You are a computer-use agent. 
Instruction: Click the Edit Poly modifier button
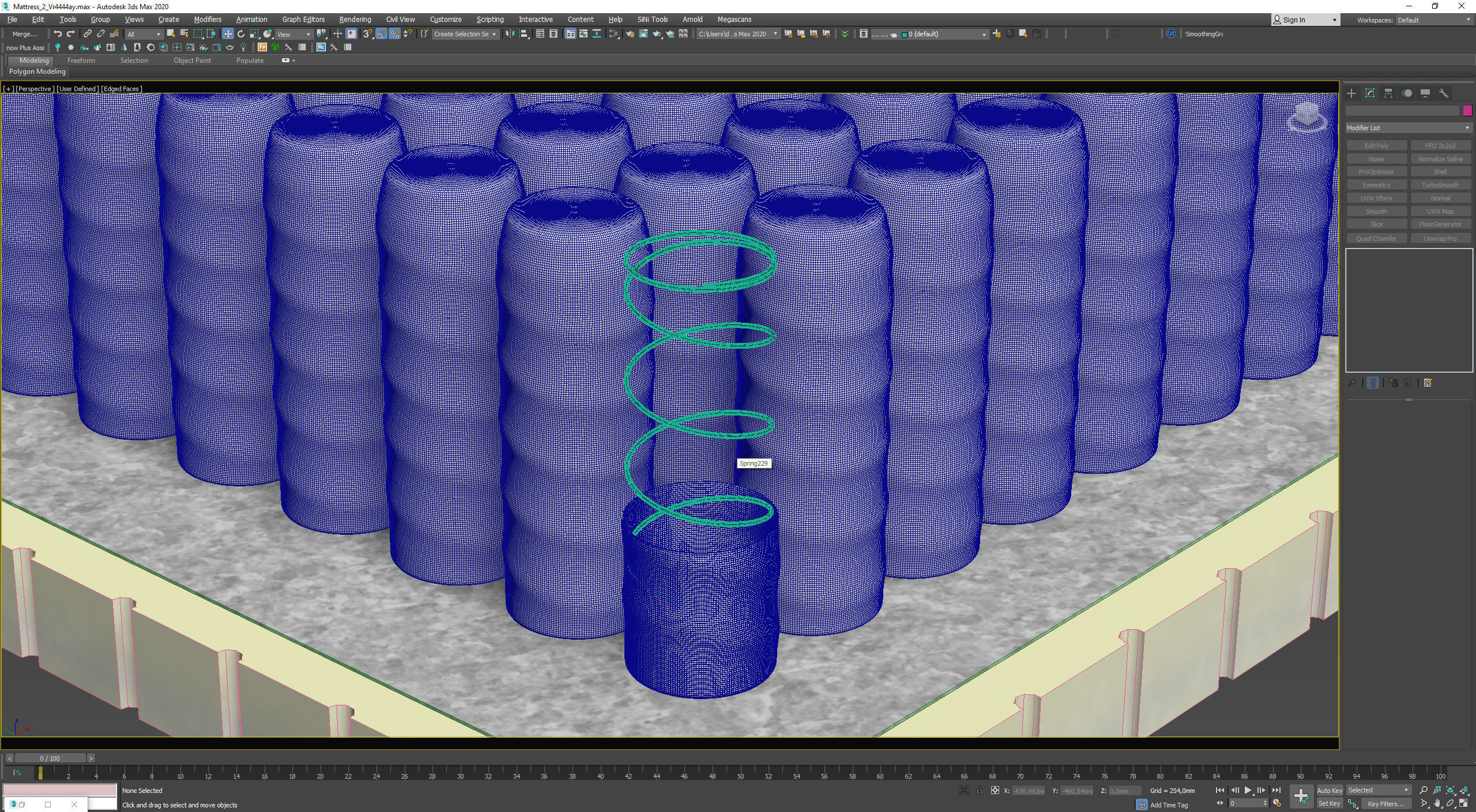[1376, 146]
